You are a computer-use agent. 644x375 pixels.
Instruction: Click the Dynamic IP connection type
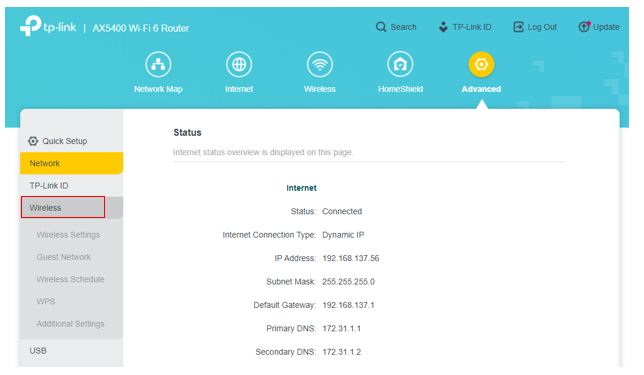coord(343,235)
